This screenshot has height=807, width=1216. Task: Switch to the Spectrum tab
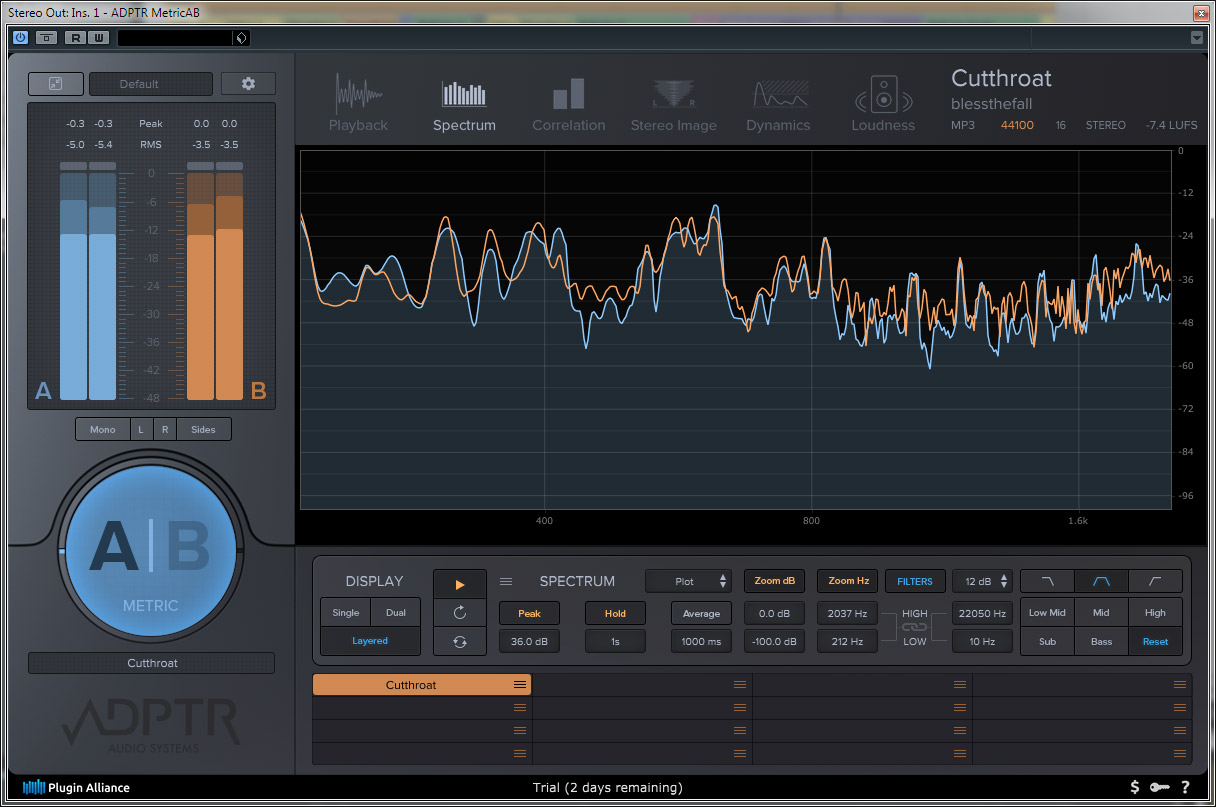point(464,104)
